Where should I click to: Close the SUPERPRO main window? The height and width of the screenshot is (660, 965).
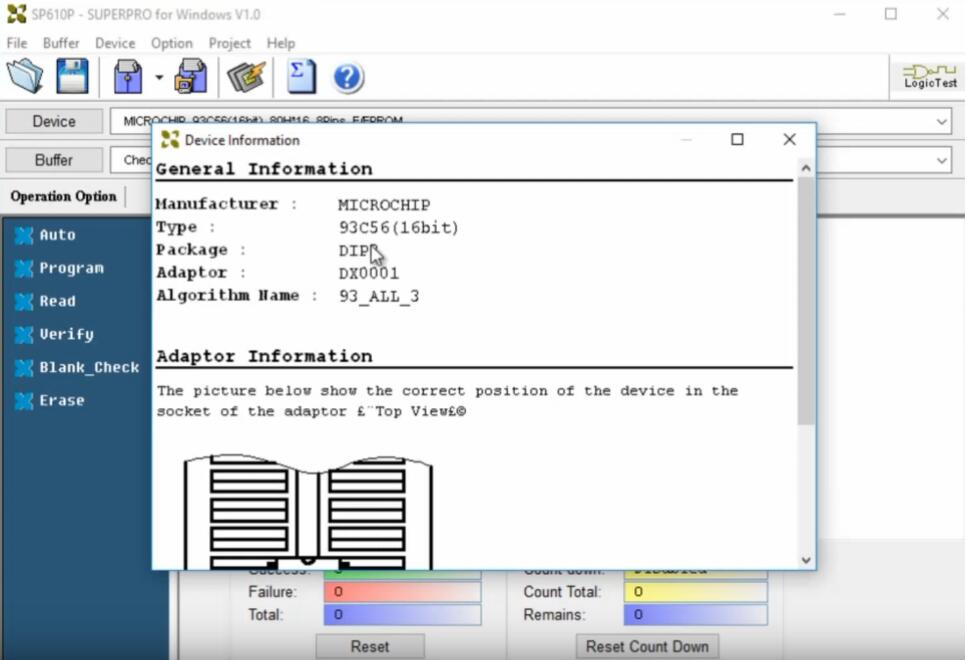942,14
